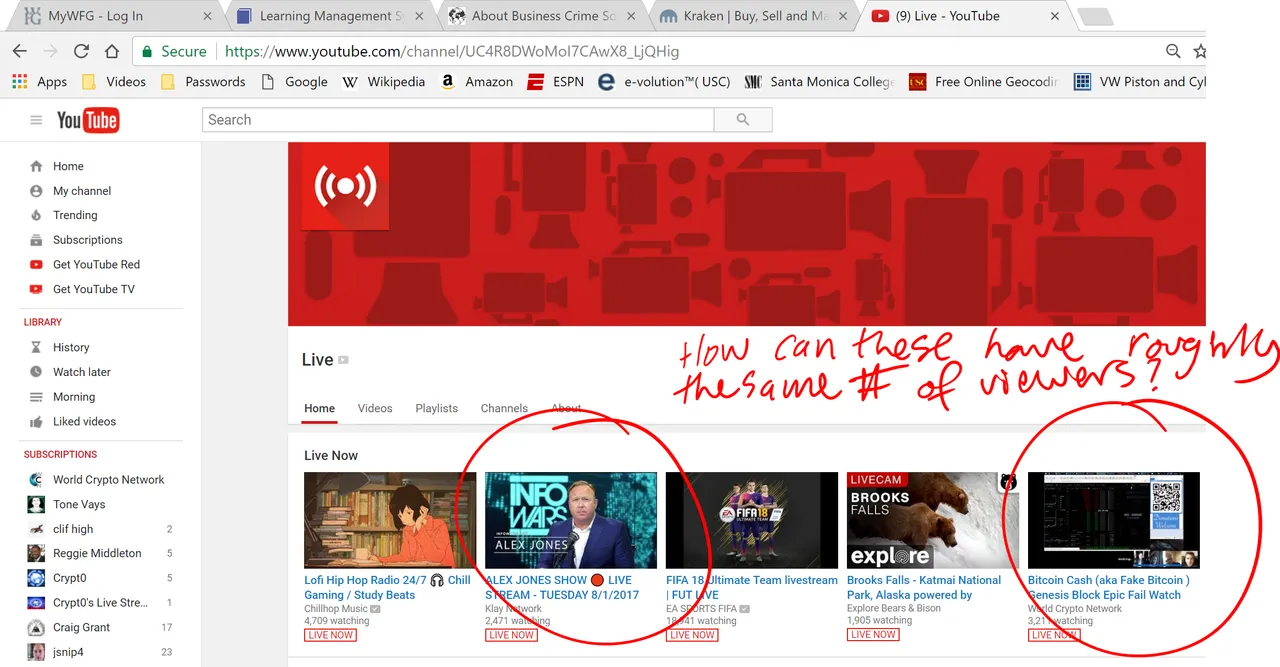Go back with browser back arrow
1280x667 pixels.
20,51
